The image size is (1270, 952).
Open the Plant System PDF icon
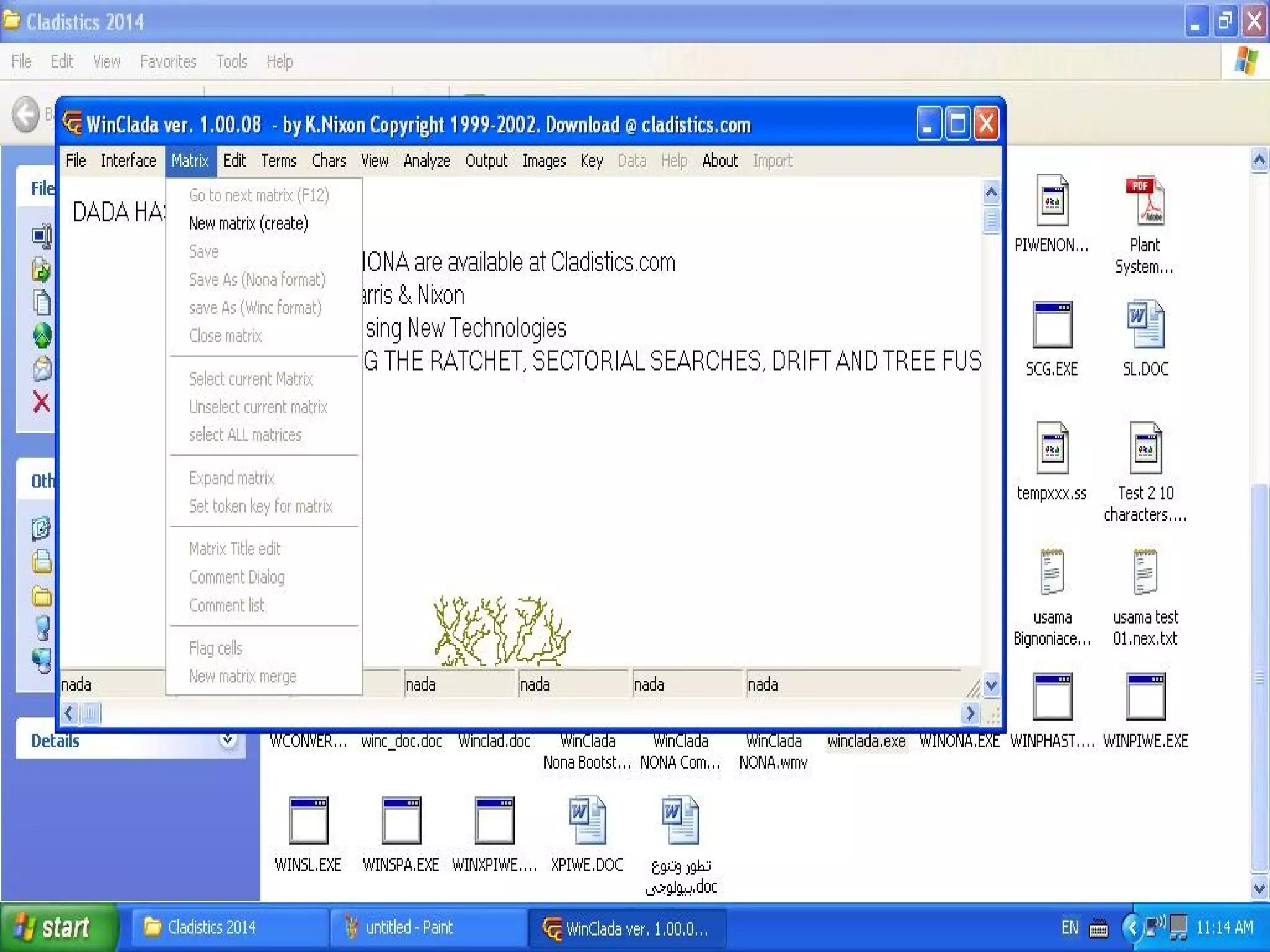click(x=1145, y=201)
